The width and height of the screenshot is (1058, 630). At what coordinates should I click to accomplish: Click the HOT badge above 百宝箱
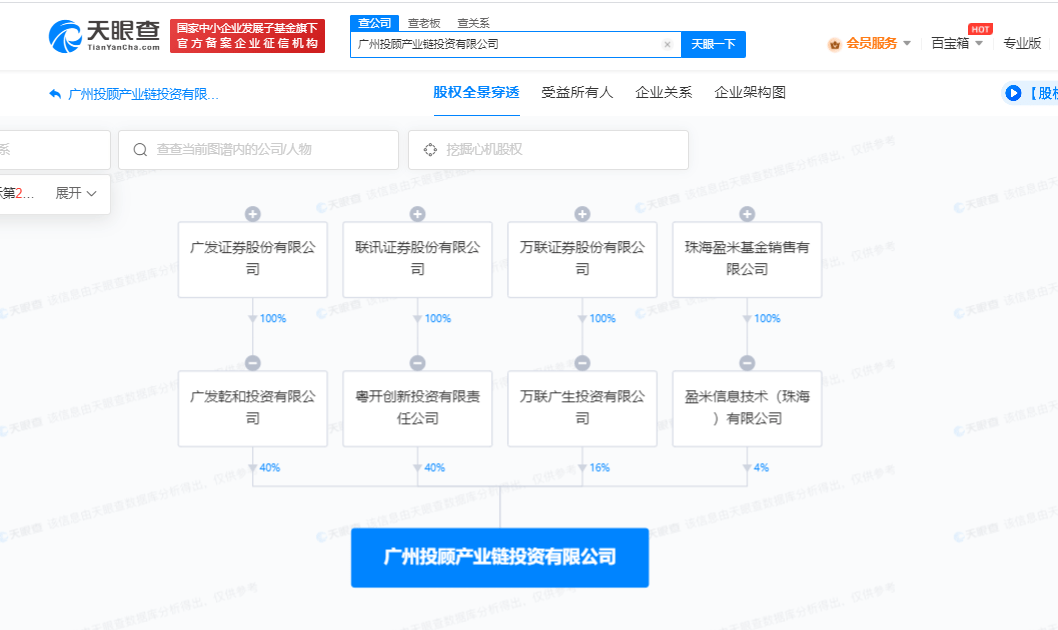click(980, 29)
